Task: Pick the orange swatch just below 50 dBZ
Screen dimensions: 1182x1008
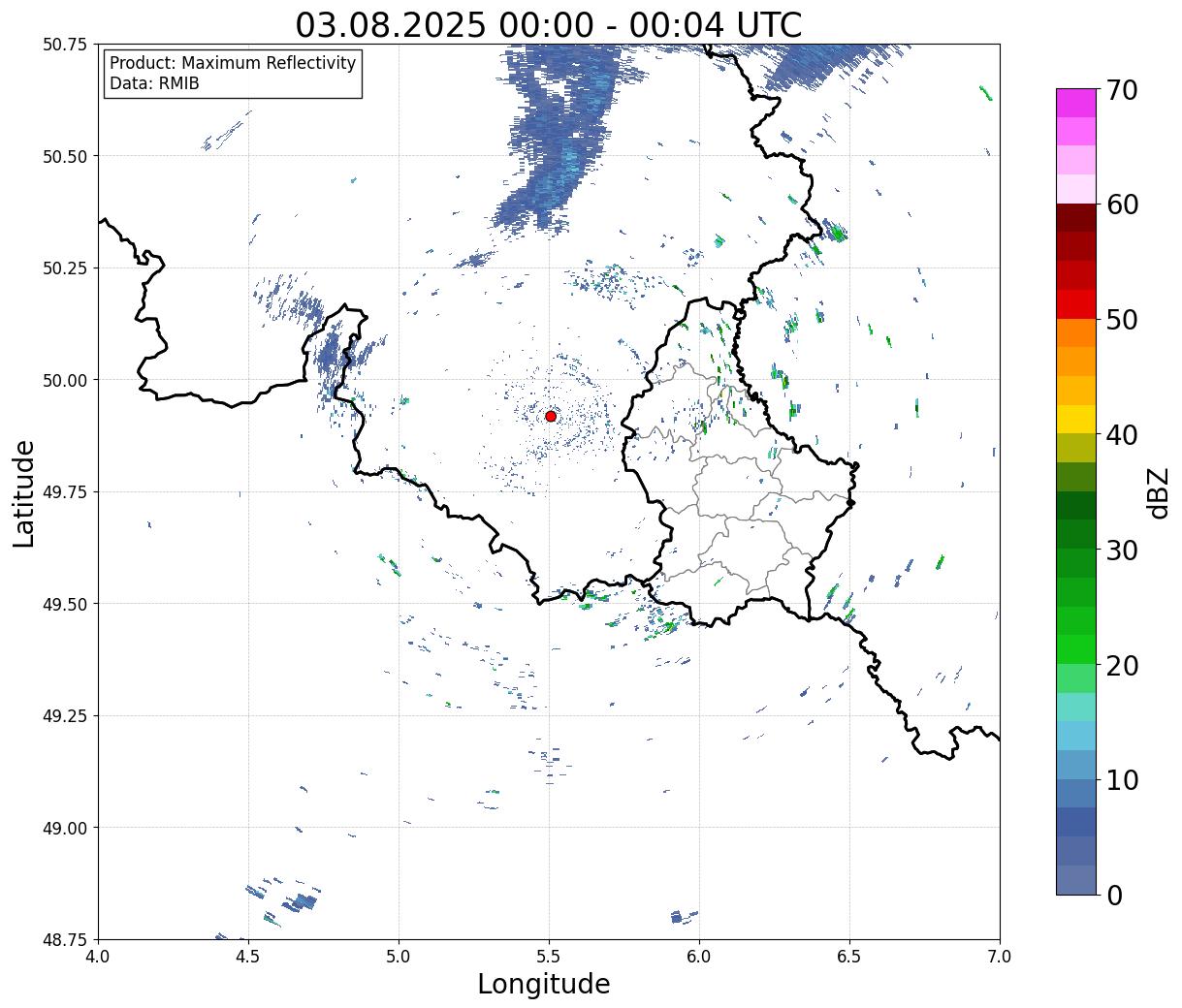Action: (1076, 332)
